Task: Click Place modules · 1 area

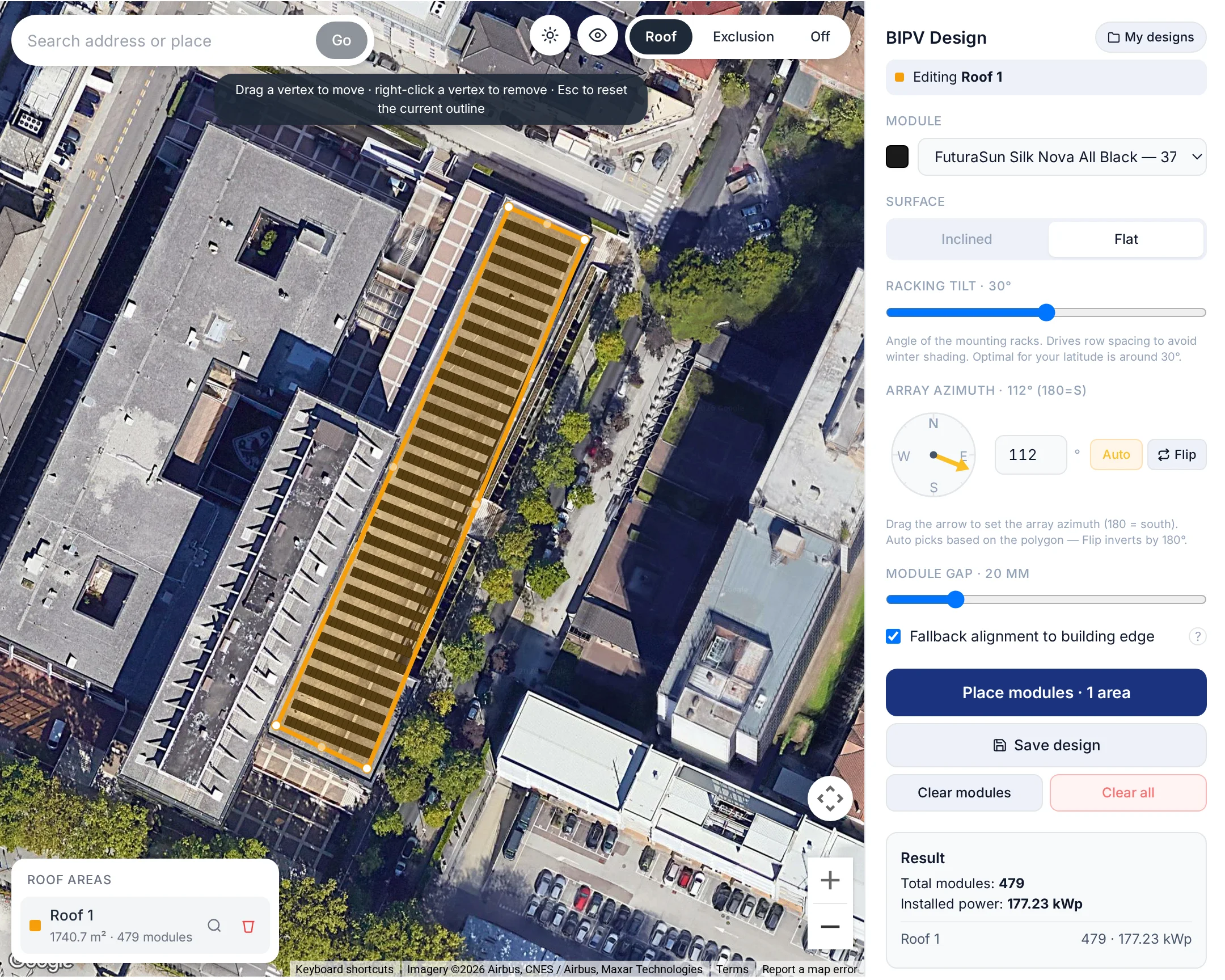Action: (x=1045, y=692)
